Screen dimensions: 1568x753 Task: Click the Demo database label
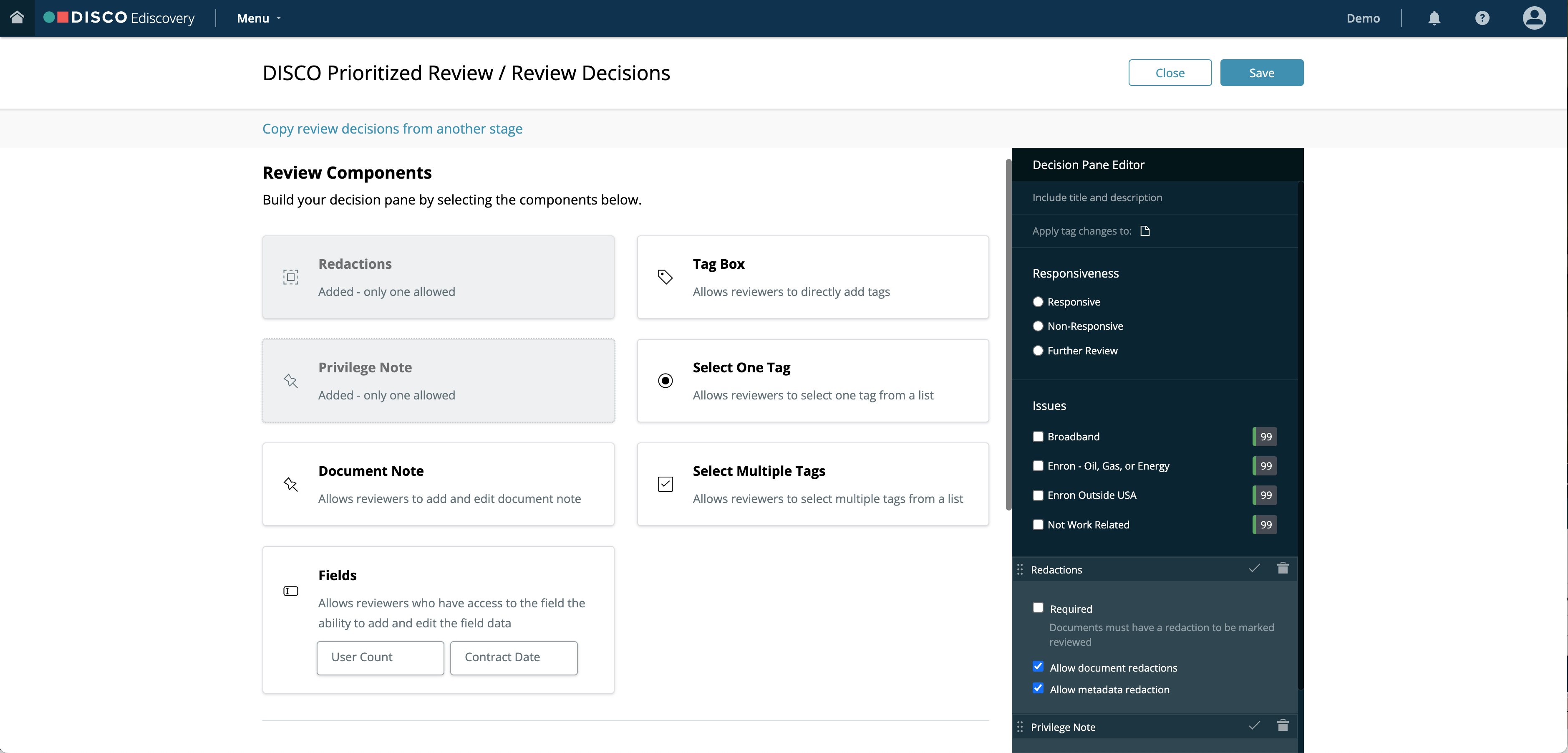click(1363, 18)
